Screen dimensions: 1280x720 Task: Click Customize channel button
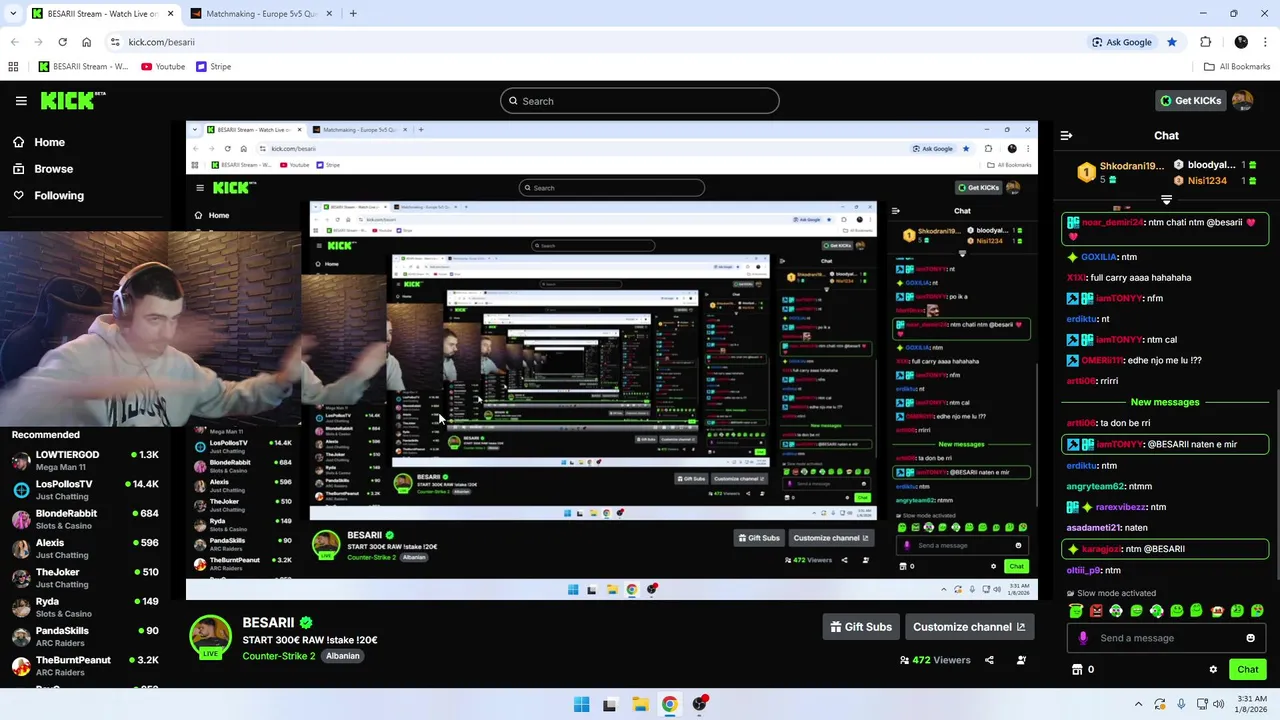pyautogui.click(x=969, y=627)
